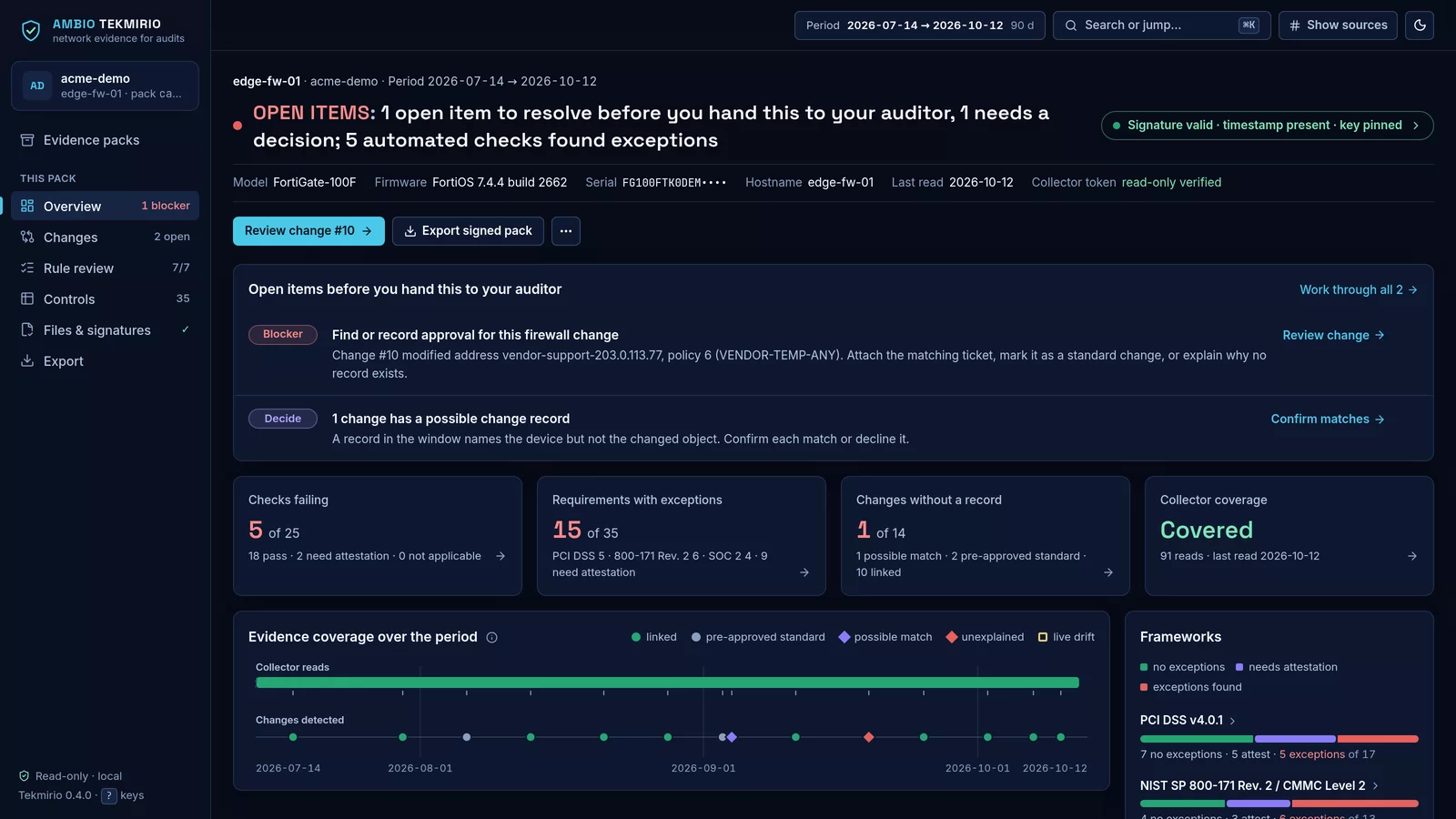
Task: Click the Show sources button
Action: 1338,25
